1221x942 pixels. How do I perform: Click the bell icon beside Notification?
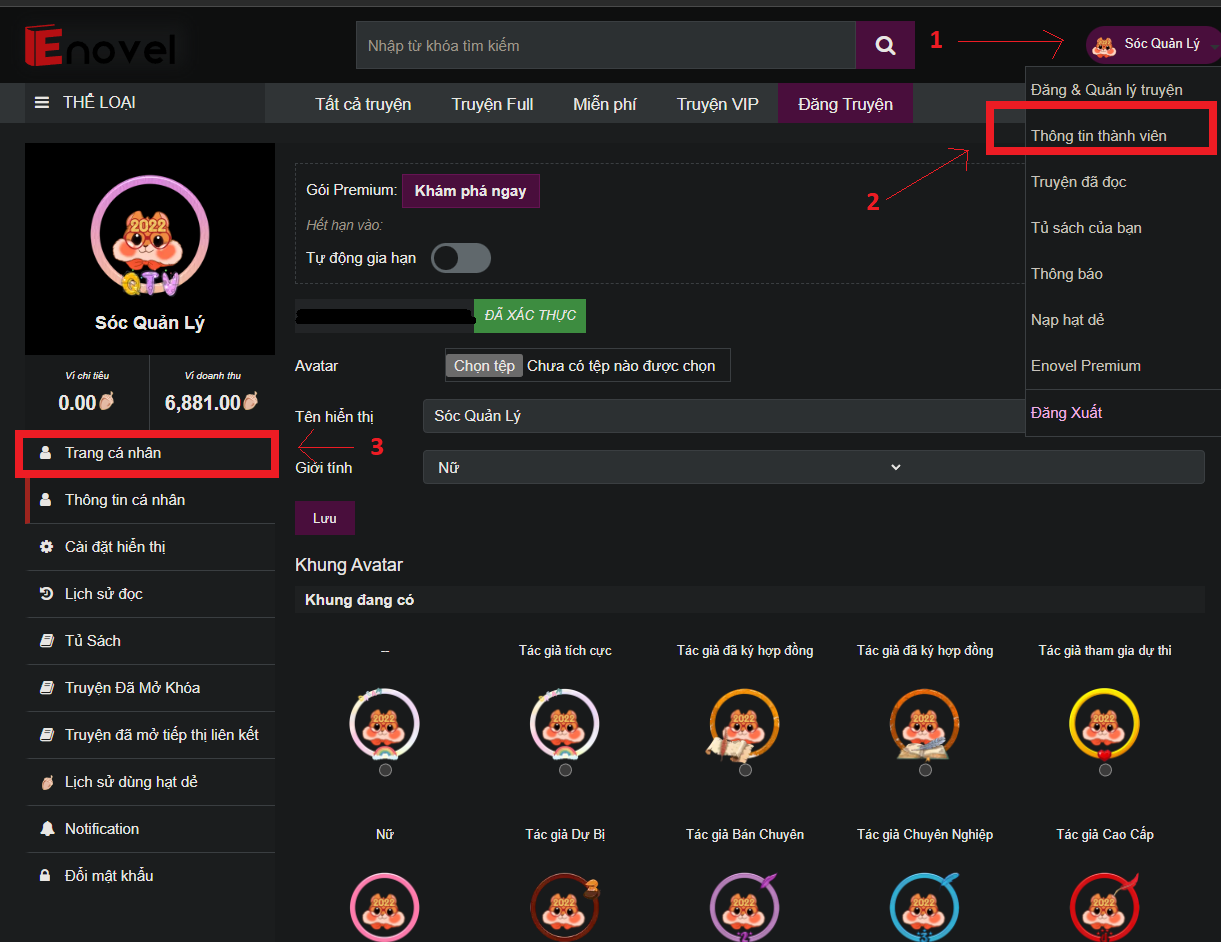point(46,829)
